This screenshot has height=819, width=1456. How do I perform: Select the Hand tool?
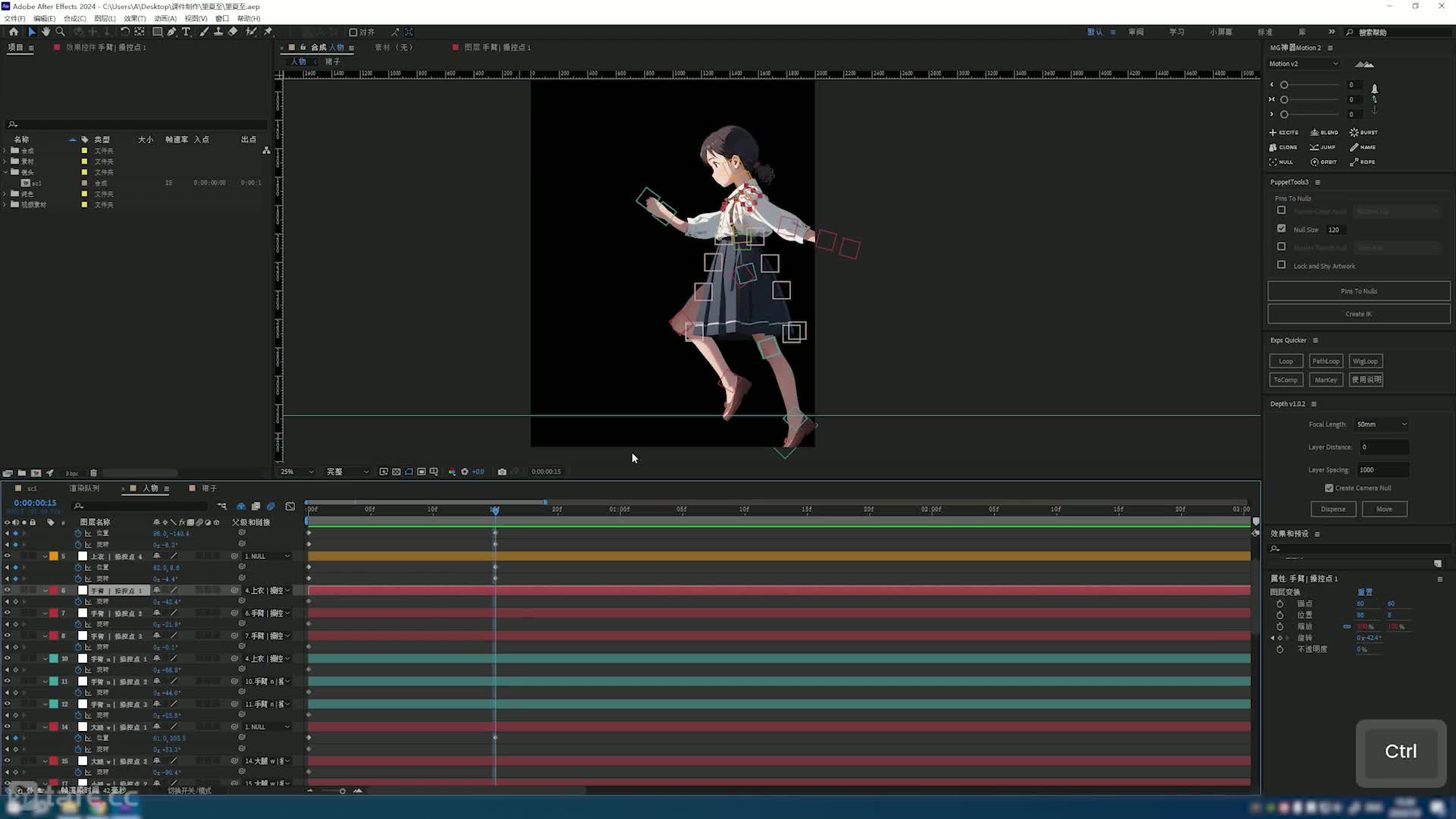pos(45,32)
